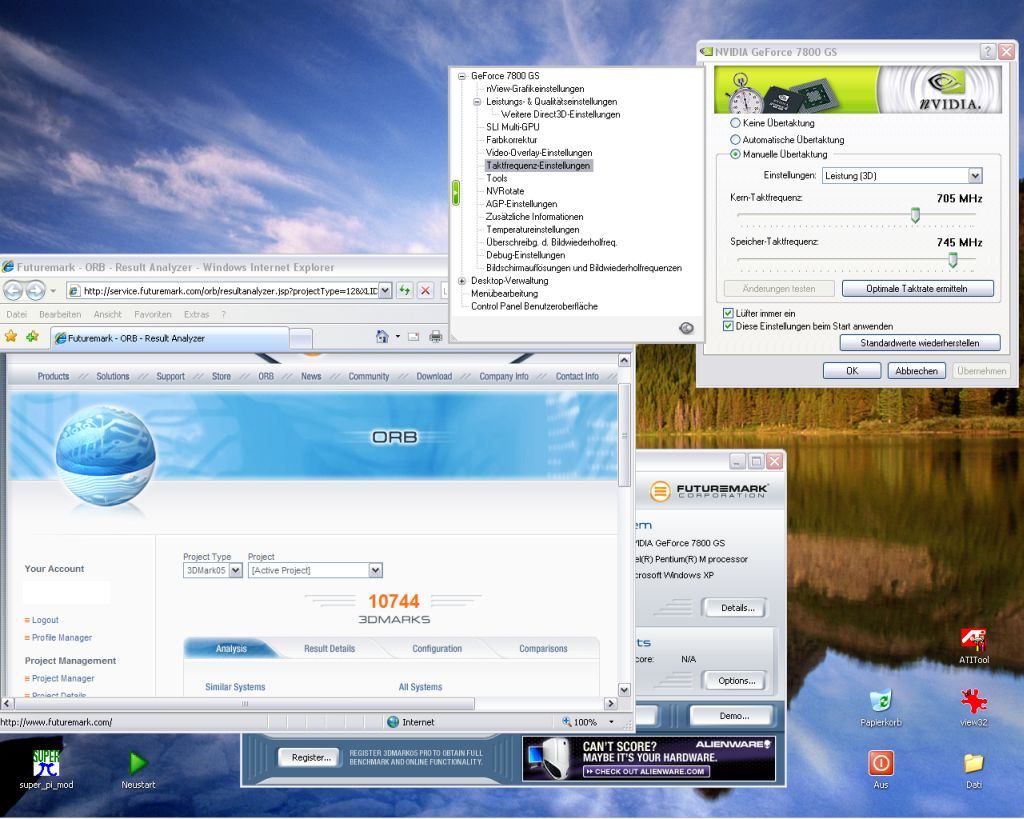Click the red stop icon in IE
This screenshot has width=1024, height=819.
click(x=425, y=290)
